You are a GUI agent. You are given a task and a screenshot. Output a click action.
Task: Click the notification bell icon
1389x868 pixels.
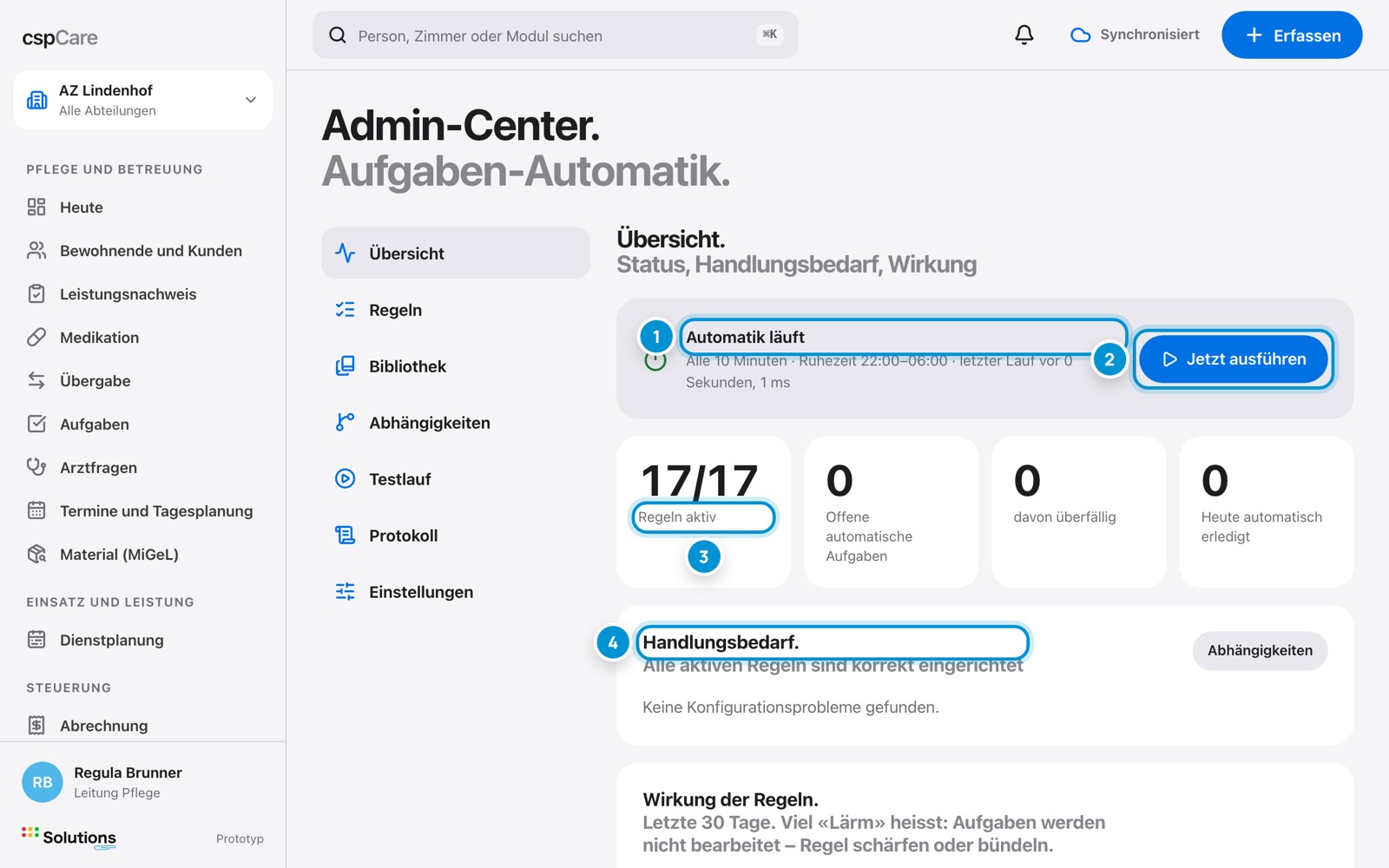click(1024, 35)
